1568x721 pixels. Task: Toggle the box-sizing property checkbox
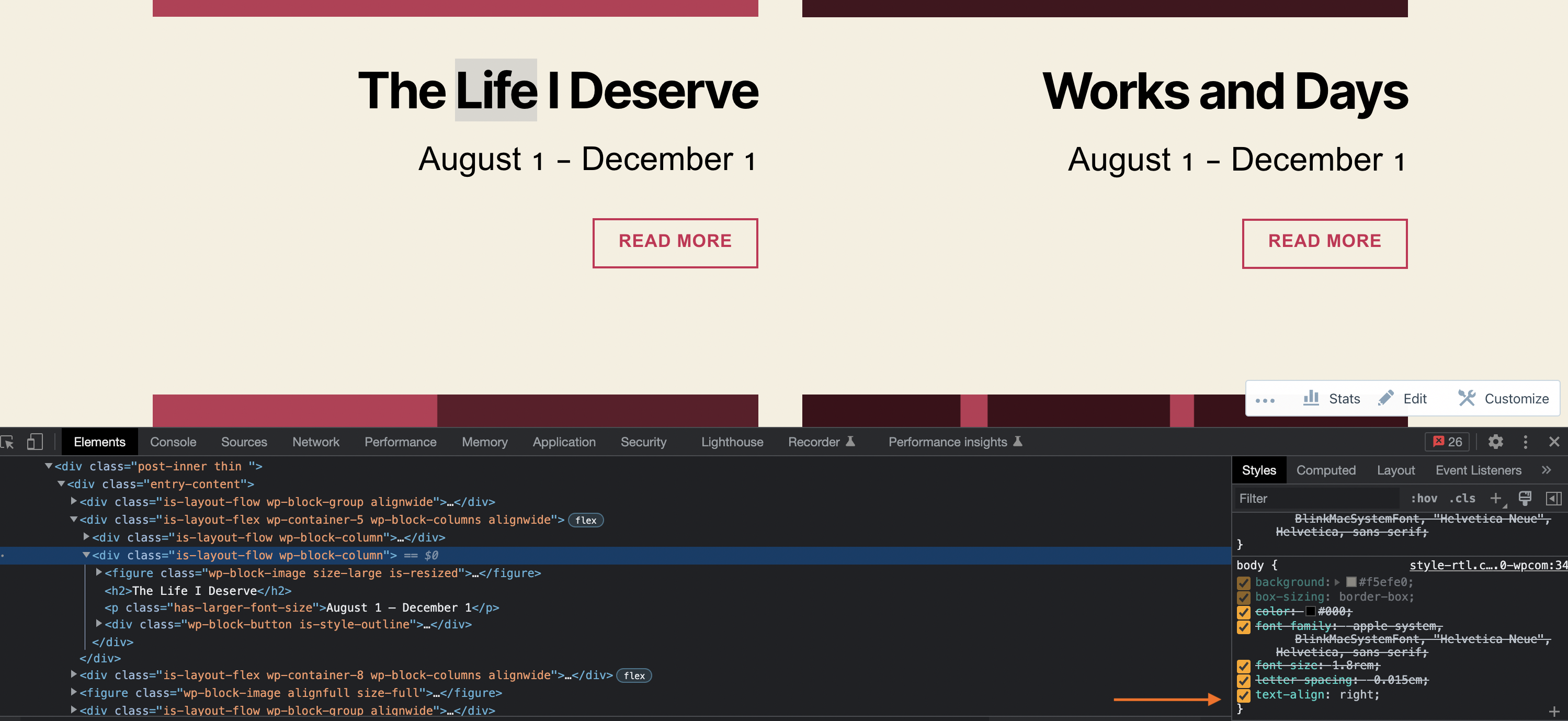tap(1244, 598)
